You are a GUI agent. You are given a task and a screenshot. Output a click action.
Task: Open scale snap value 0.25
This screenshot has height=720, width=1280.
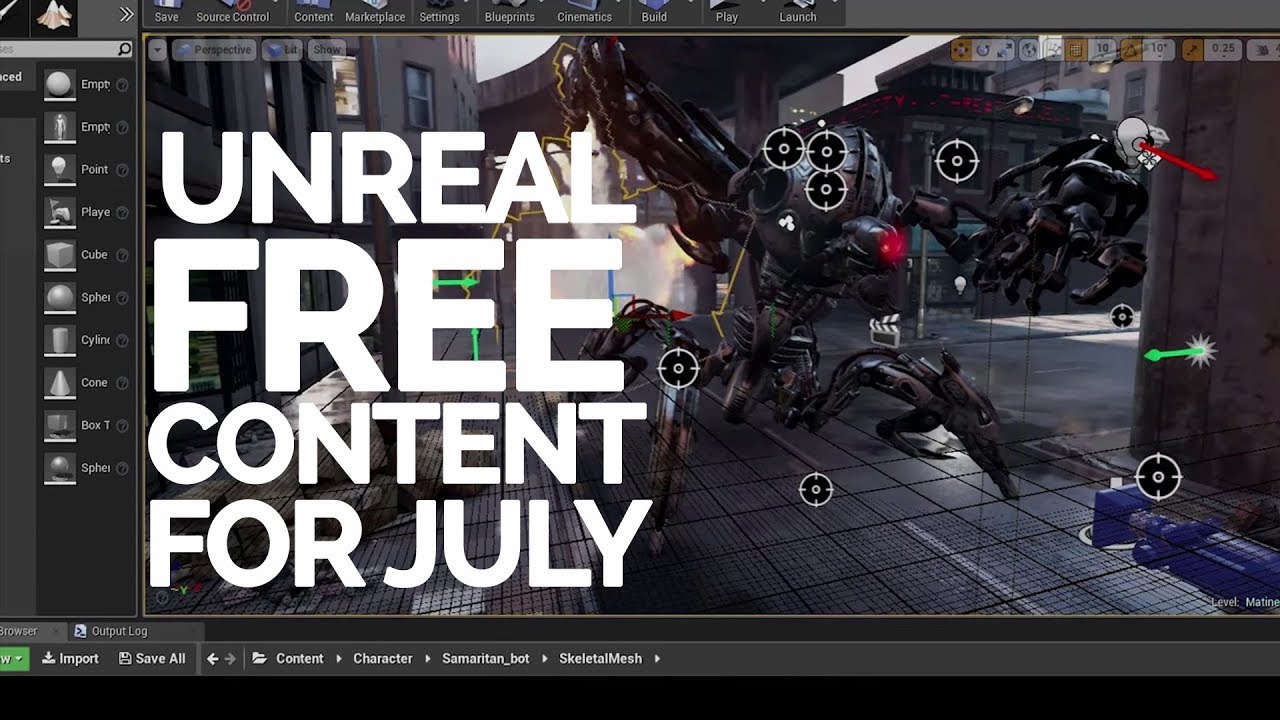coord(1222,49)
